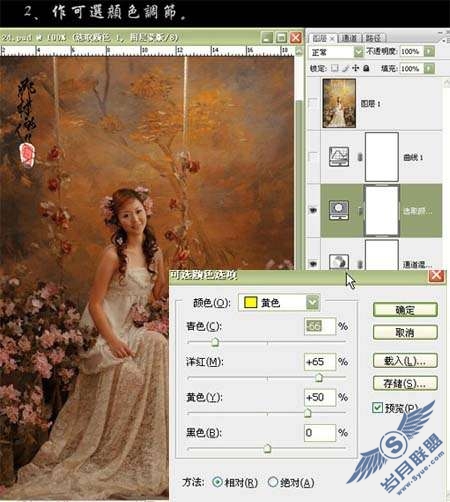This screenshot has width=450, height=502.
Task: Click the Curves adjustment icon on 曲线 1
Action: click(339, 156)
